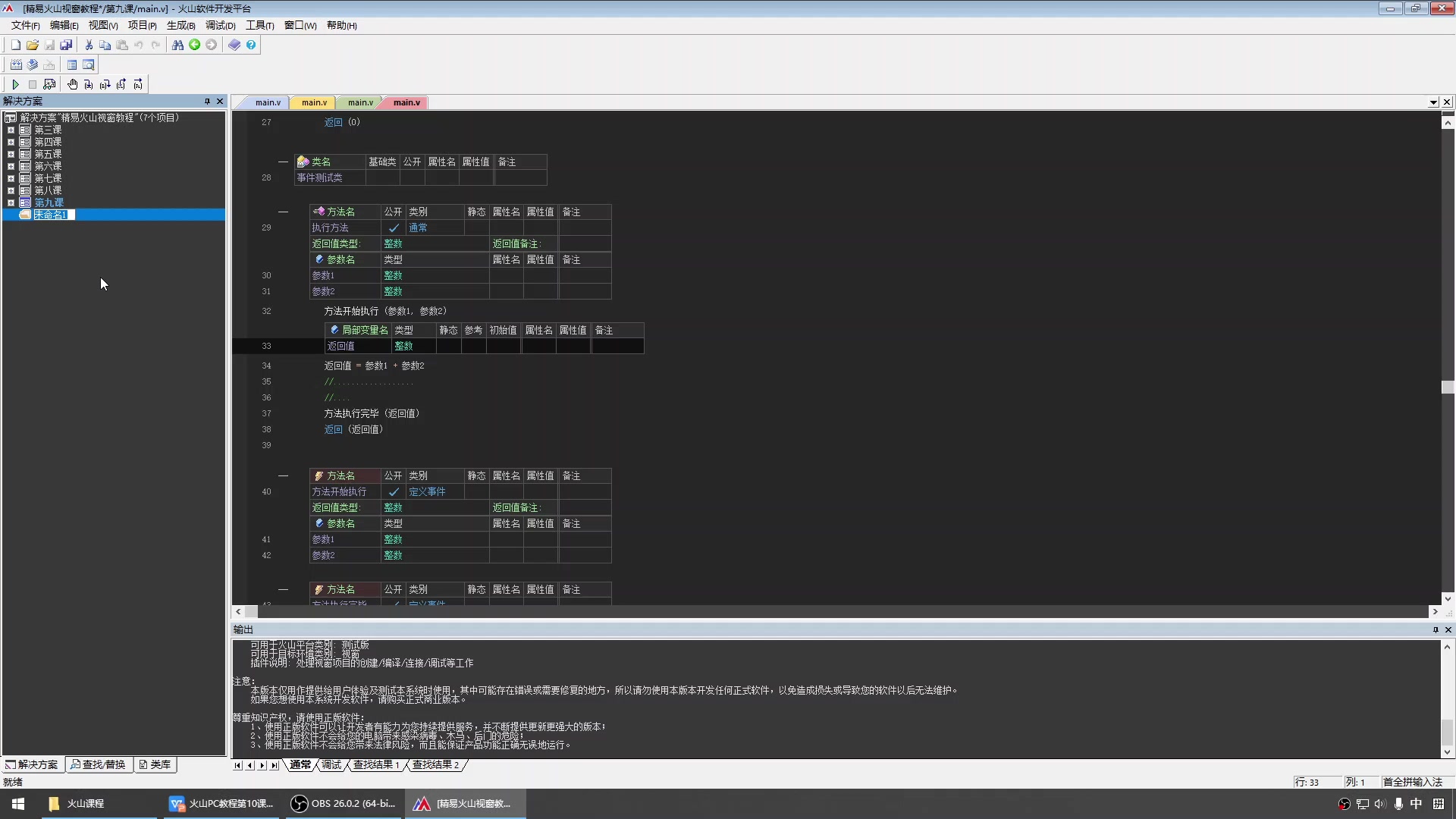The height and width of the screenshot is (819, 1456).
Task: Expand the 第四课 tree node
Action: pyautogui.click(x=11, y=142)
